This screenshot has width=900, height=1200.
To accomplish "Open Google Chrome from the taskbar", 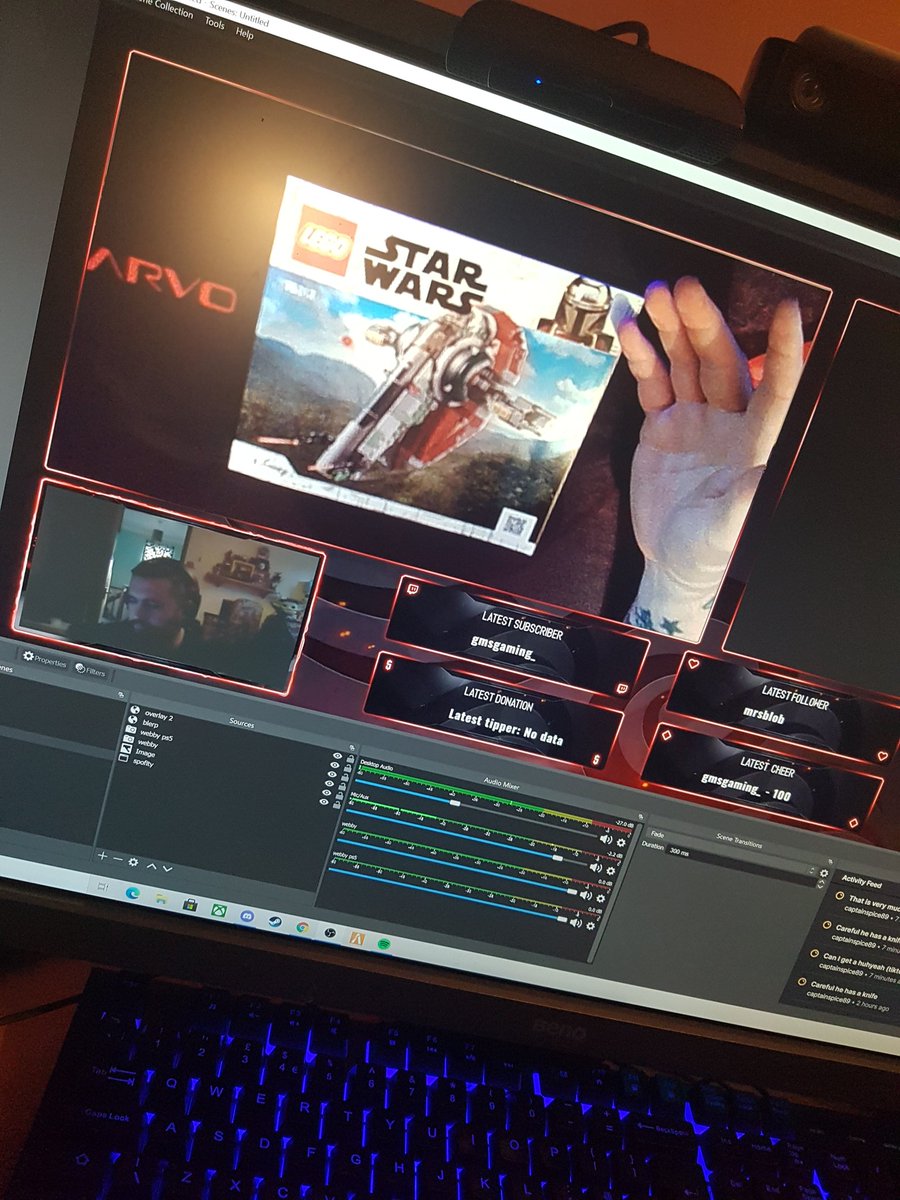I will click(302, 927).
